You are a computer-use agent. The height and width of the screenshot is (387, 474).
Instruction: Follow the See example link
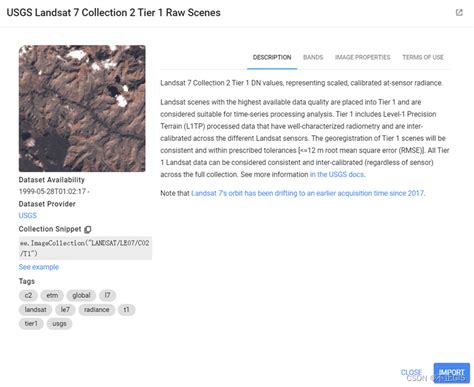(x=39, y=267)
